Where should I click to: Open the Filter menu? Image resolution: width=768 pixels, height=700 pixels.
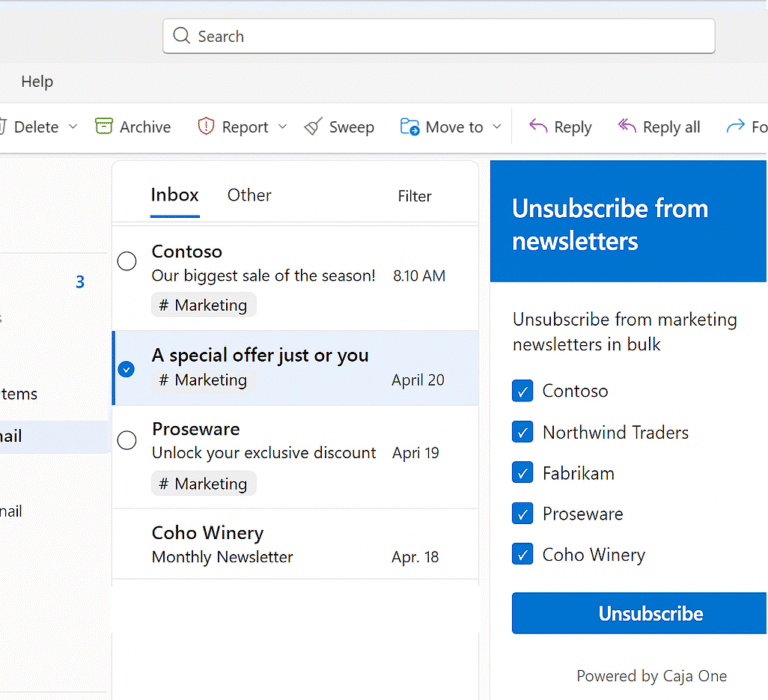pyautogui.click(x=414, y=196)
